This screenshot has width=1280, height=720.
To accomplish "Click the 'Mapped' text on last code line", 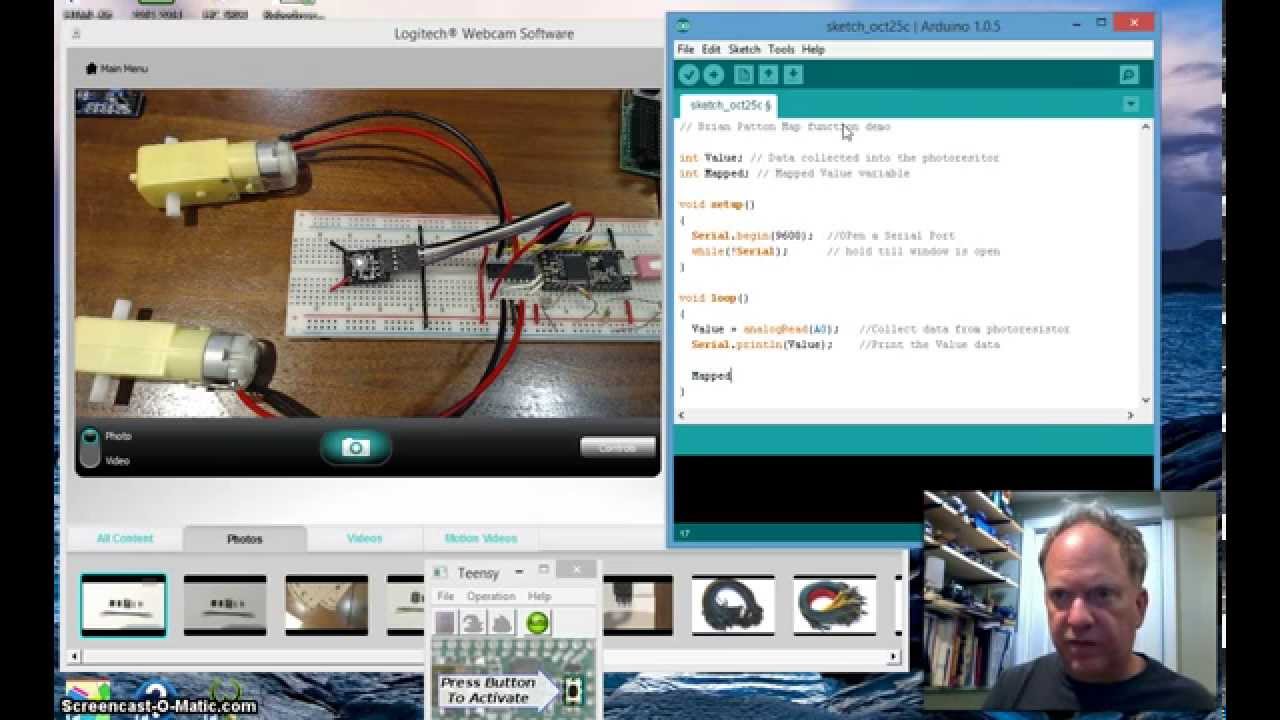I will [711, 376].
